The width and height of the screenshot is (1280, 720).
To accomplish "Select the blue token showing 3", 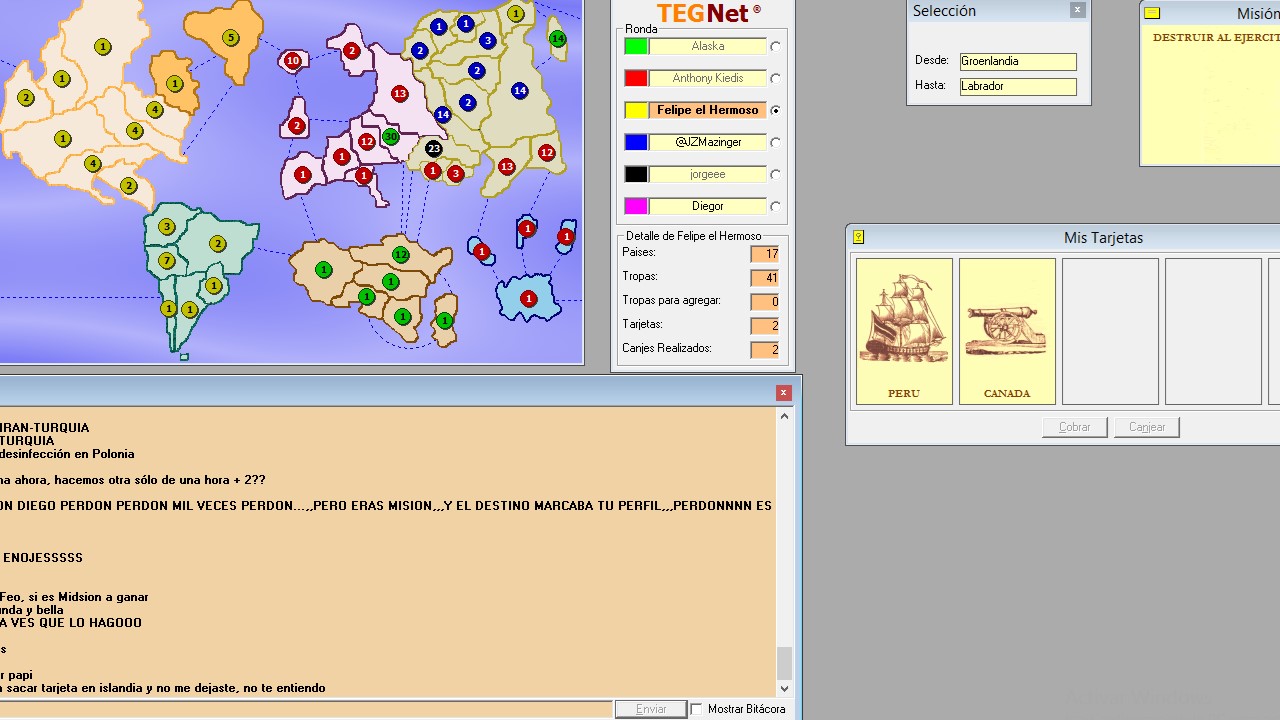I will pos(487,41).
